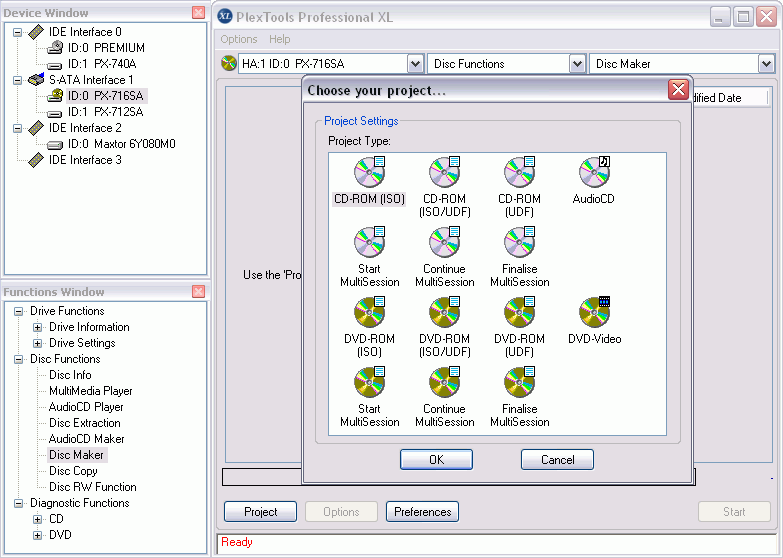Click the Maxtor 6Y080M0 hard disk icon
This screenshot has height=558, width=783.
[55, 144]
